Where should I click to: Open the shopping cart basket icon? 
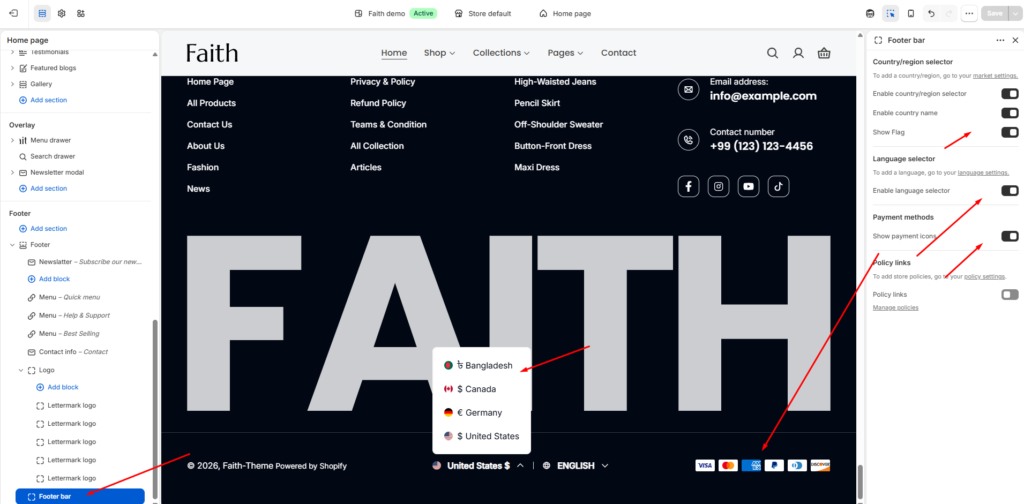[824, 53]
